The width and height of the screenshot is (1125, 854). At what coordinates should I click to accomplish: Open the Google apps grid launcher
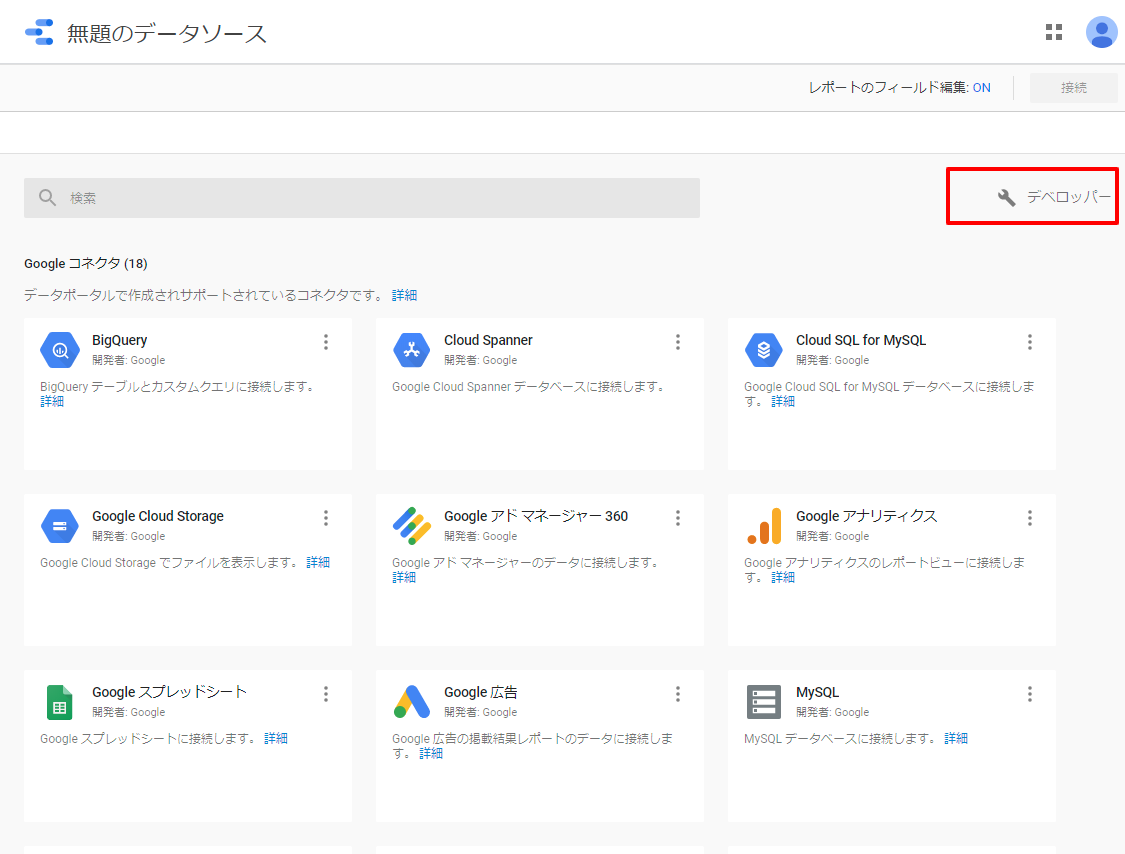pyautogui.click(x=1053, y=32)
